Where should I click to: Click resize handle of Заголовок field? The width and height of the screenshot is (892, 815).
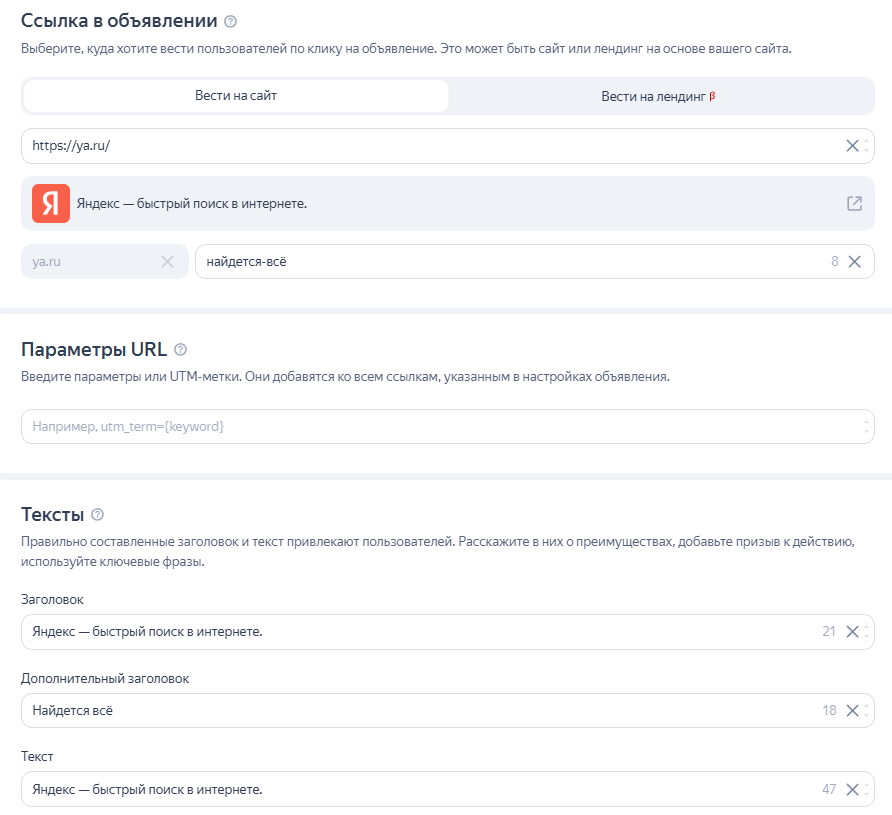(866, 631)
